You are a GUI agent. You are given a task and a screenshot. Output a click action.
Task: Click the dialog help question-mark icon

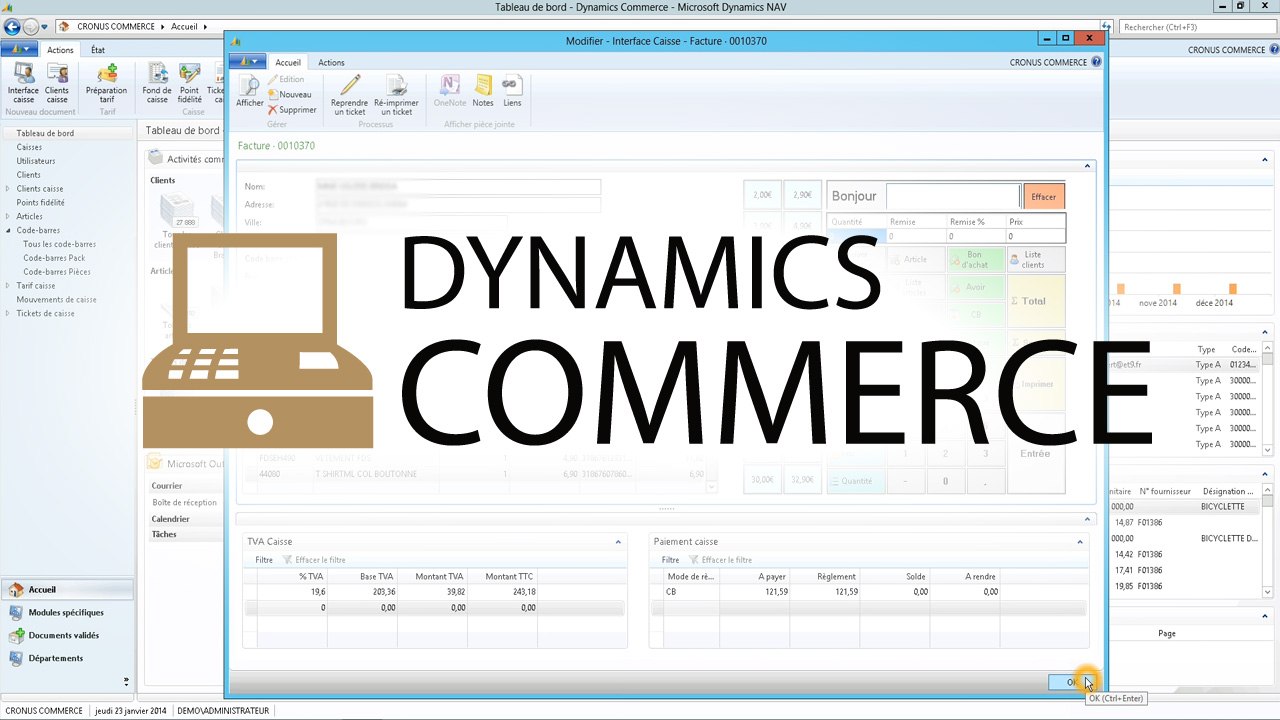coord(1096,62)
